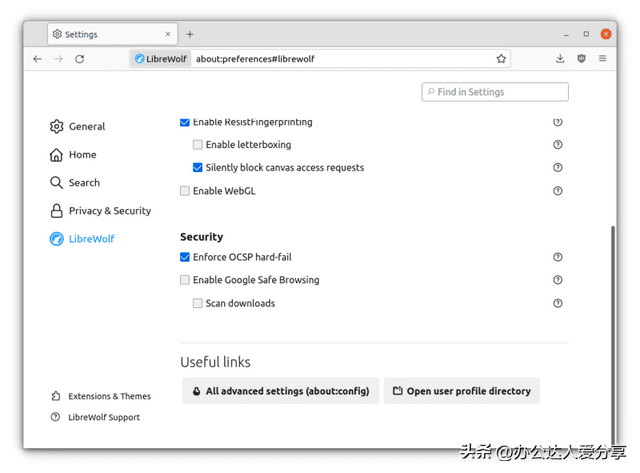Open All advanced settings (about:config)
The height and width of the screenshot is (473, 640).
[280, 391]
